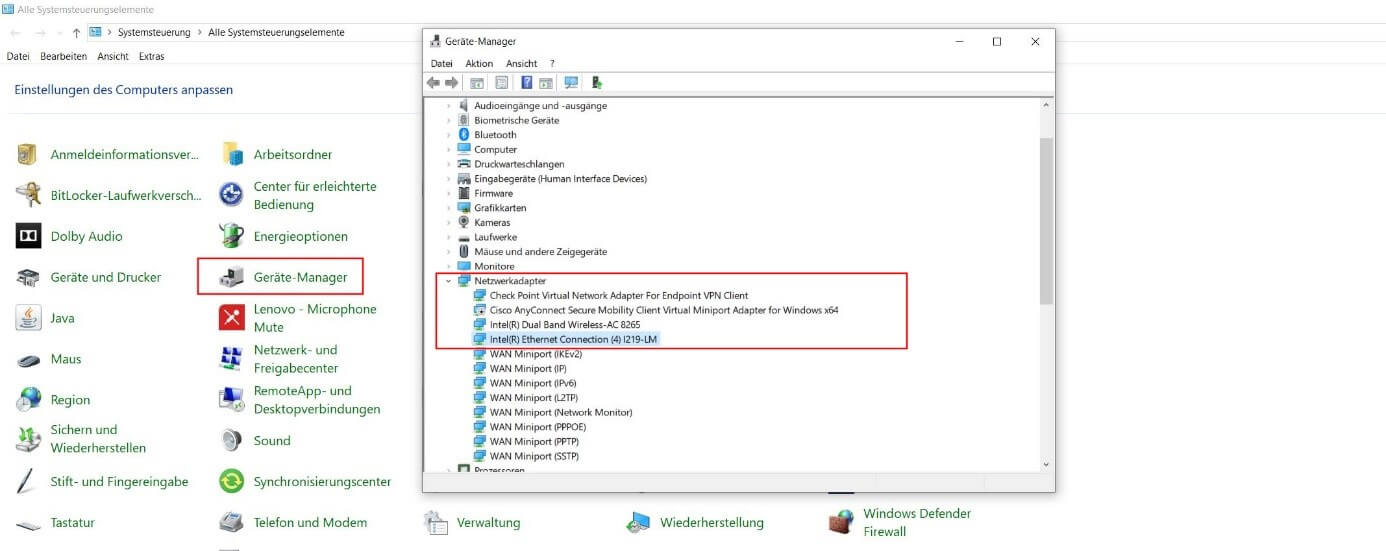Expand the Biometrische Geräte node
Image resolution: width=1386 pixels, height=551 pixels.
tap(449, 120)
